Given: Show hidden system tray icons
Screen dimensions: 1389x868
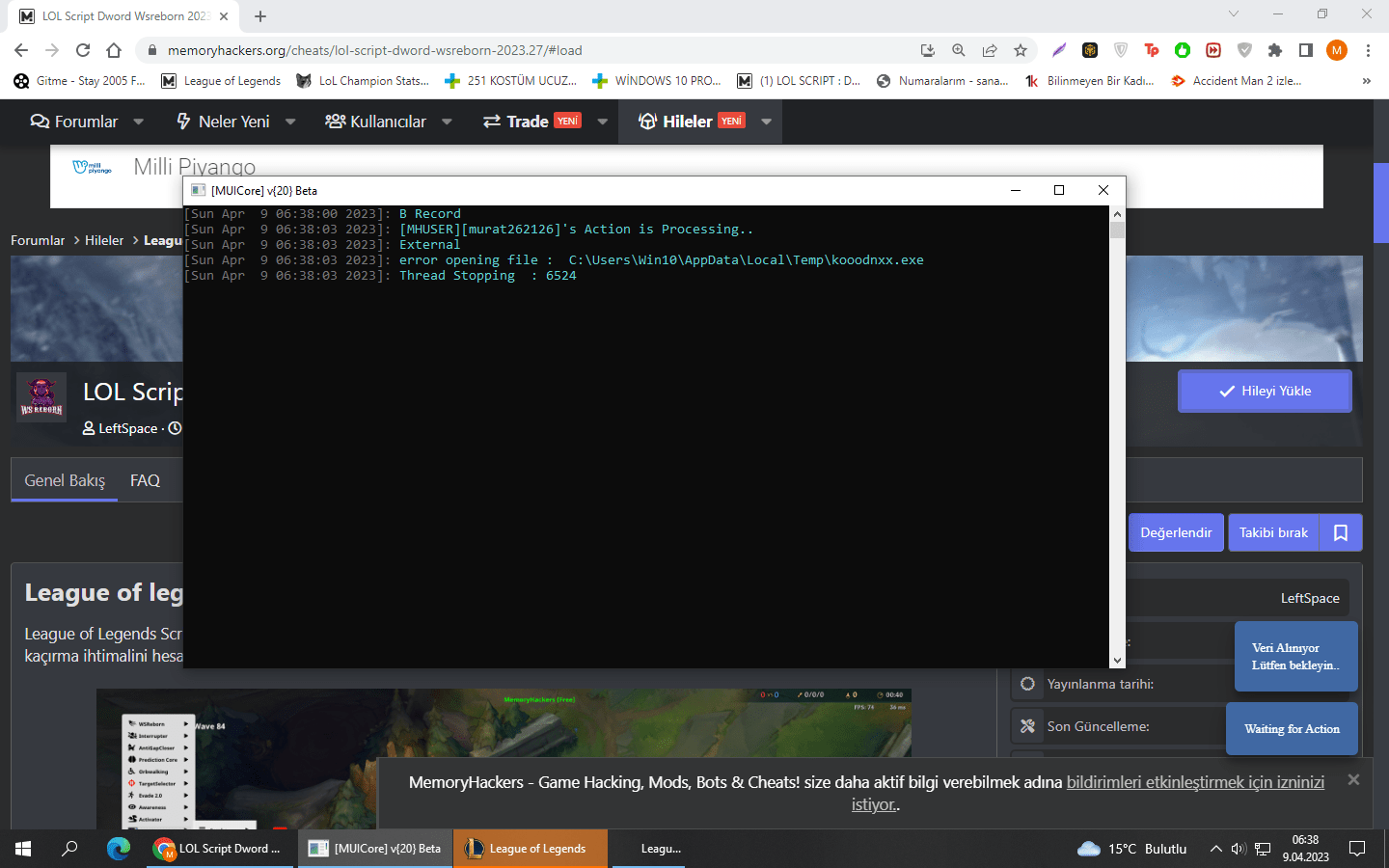Looking at the screenshot, I should (x=1215, y=849).
